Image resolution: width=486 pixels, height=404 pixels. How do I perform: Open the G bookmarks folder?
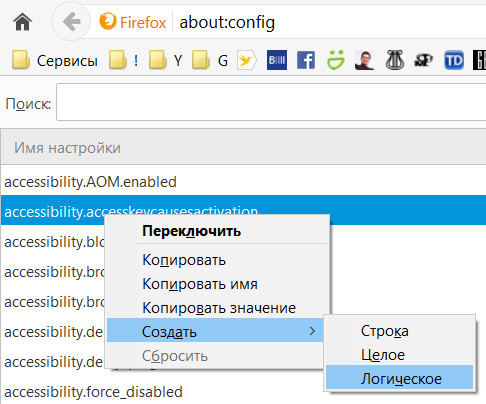210,60
